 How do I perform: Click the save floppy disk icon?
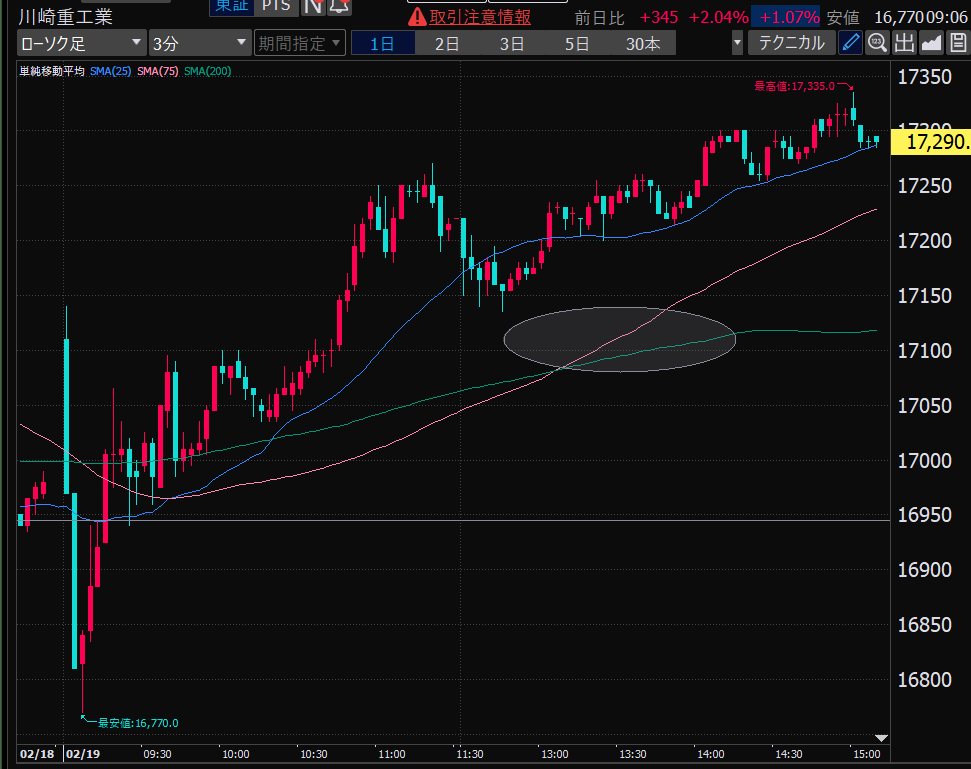pos(957,42)
